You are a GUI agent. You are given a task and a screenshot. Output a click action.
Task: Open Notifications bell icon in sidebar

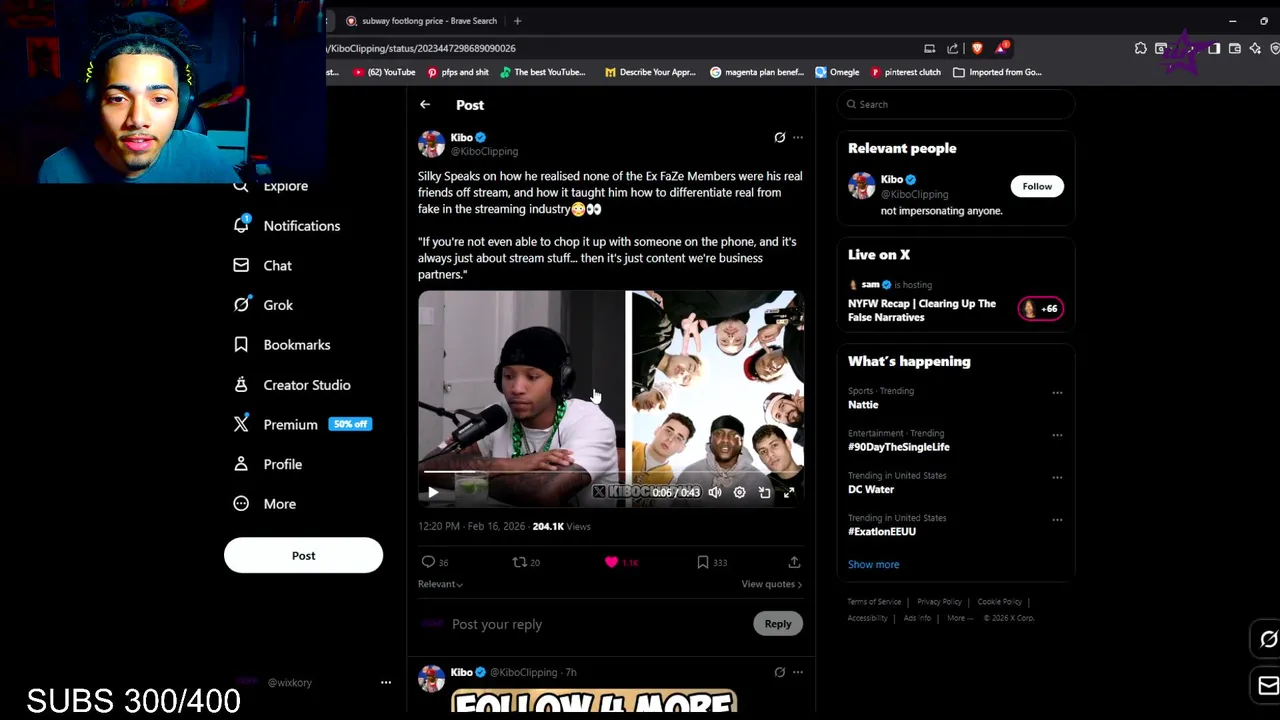(x=241, y=225)
